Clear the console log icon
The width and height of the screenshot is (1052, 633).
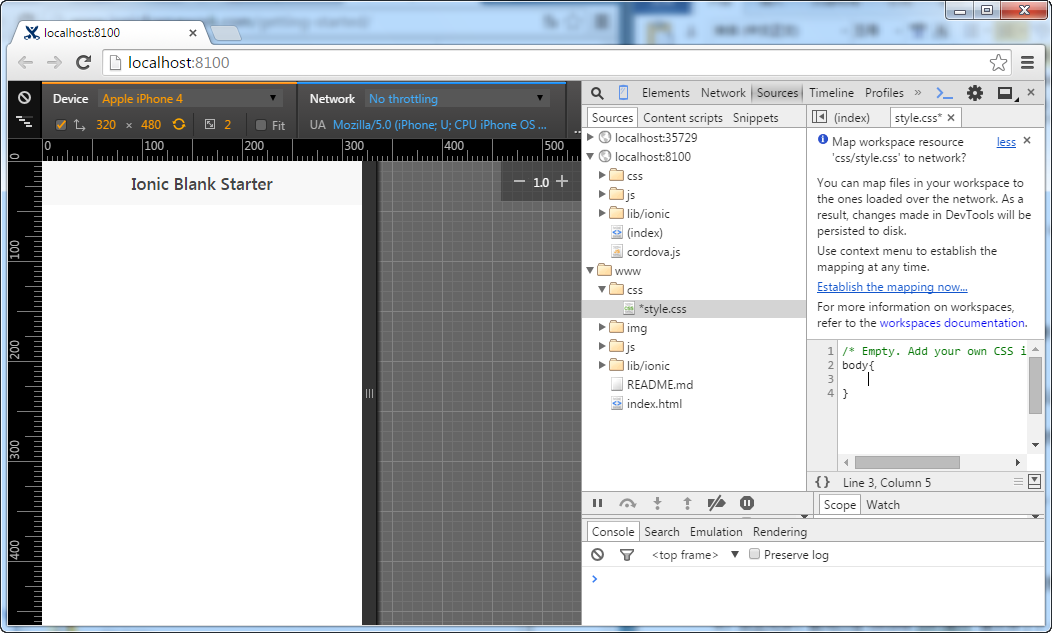point(597,554)
